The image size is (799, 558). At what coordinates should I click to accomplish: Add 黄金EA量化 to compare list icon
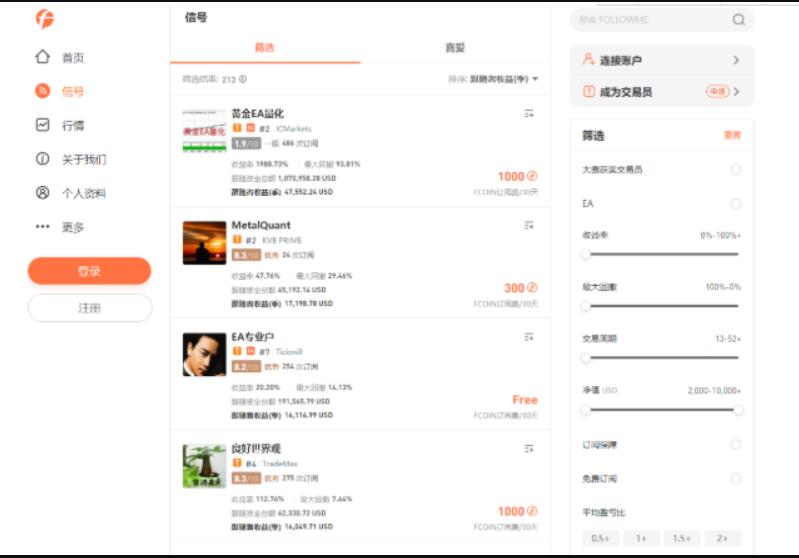[x=529, y=113]
